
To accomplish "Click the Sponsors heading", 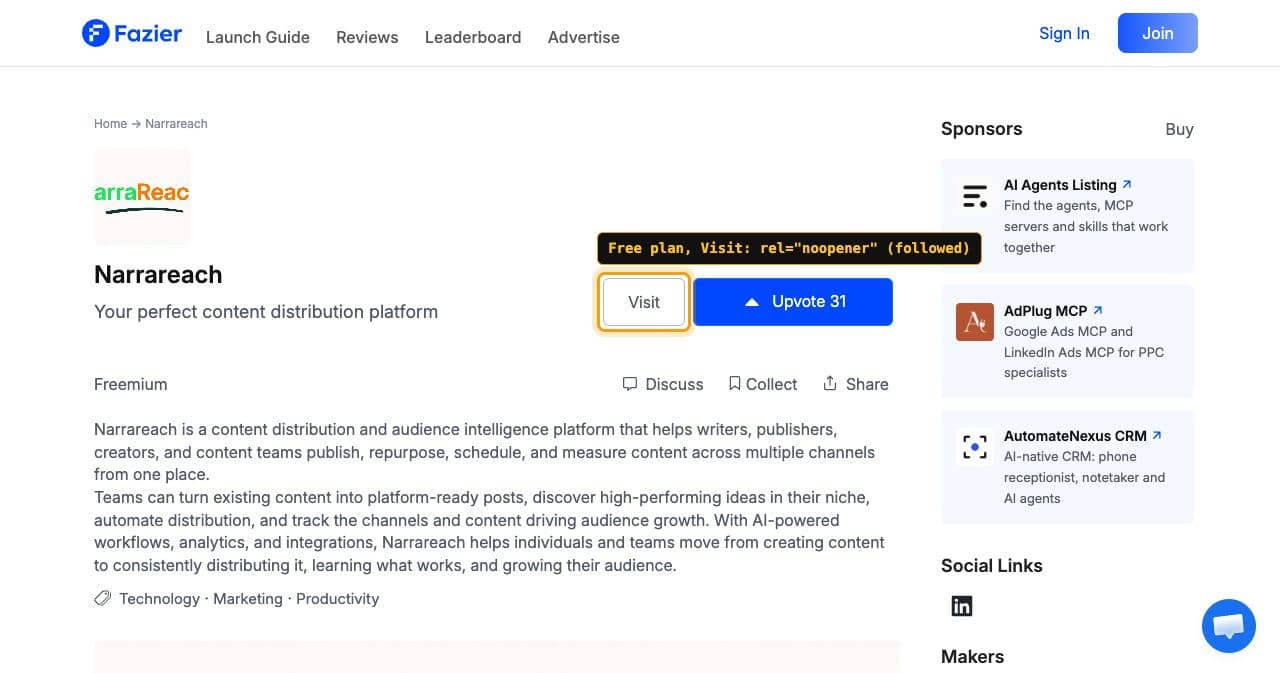I will pos(981,129).
